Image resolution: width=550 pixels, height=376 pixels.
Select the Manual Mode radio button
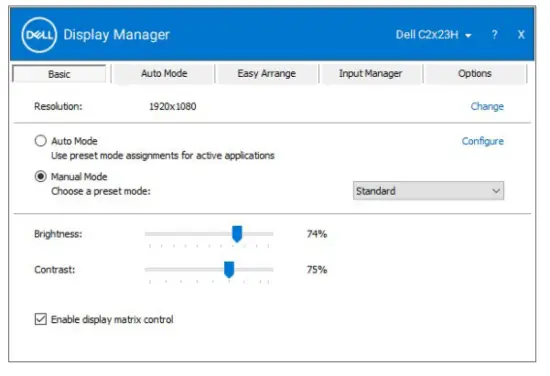[41, 176]
